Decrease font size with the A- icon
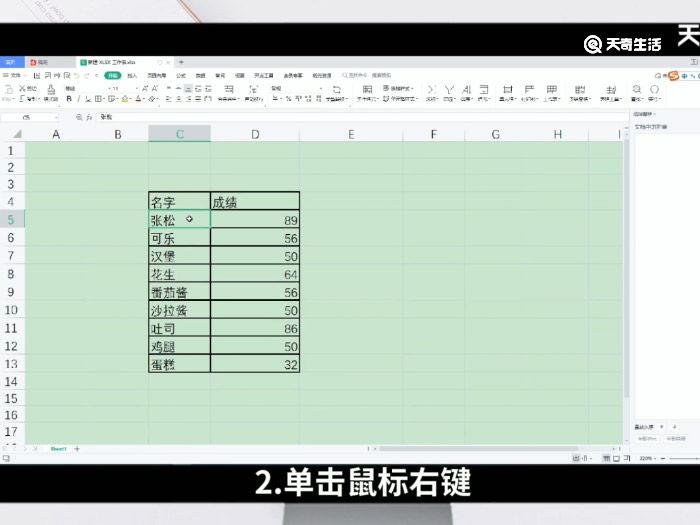Image resolution: width=700 pixels, height=525 pixels. tap(154, 88)
